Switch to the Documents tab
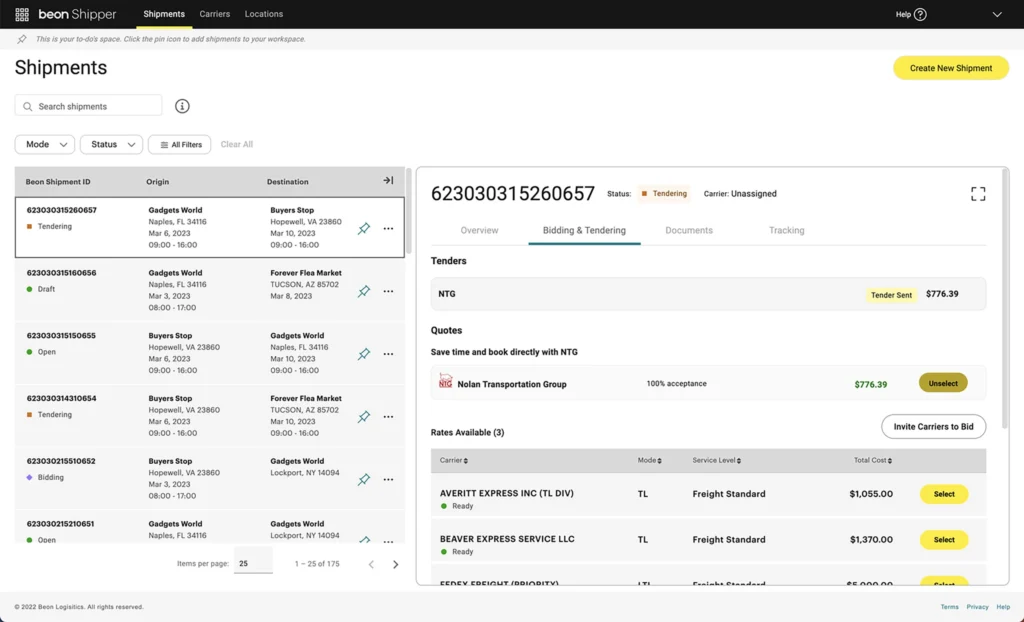The height and width of the screenshot is (622, 1024). pyautogui.click(x=689, y=231)
